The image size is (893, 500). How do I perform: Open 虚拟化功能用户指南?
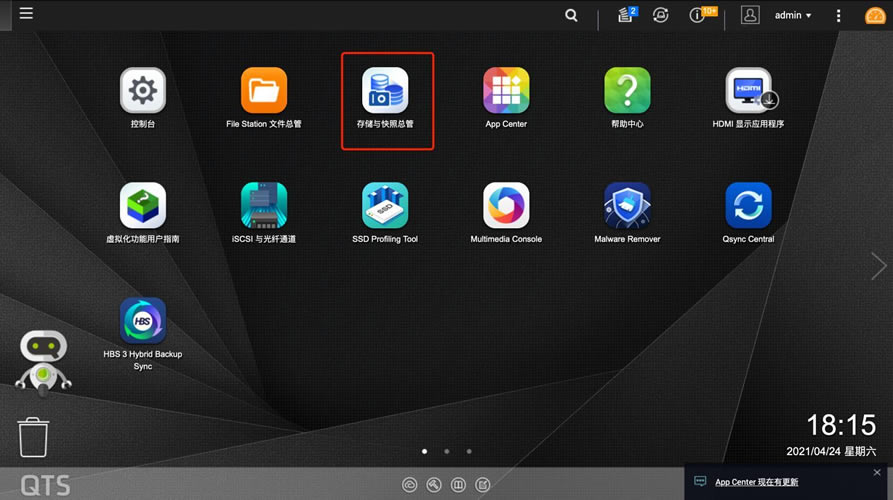(x=142, y=206)
